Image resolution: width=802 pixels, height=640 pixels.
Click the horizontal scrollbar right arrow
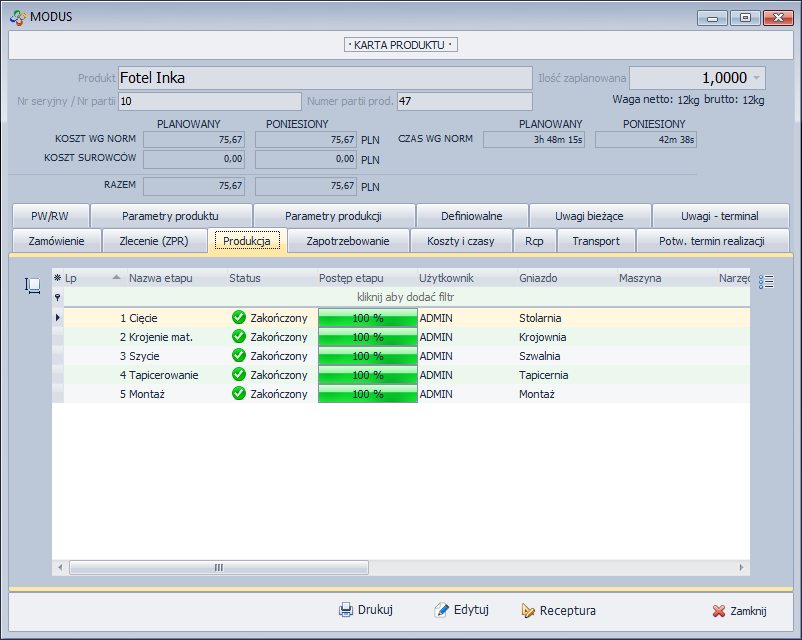pos(741,567)
